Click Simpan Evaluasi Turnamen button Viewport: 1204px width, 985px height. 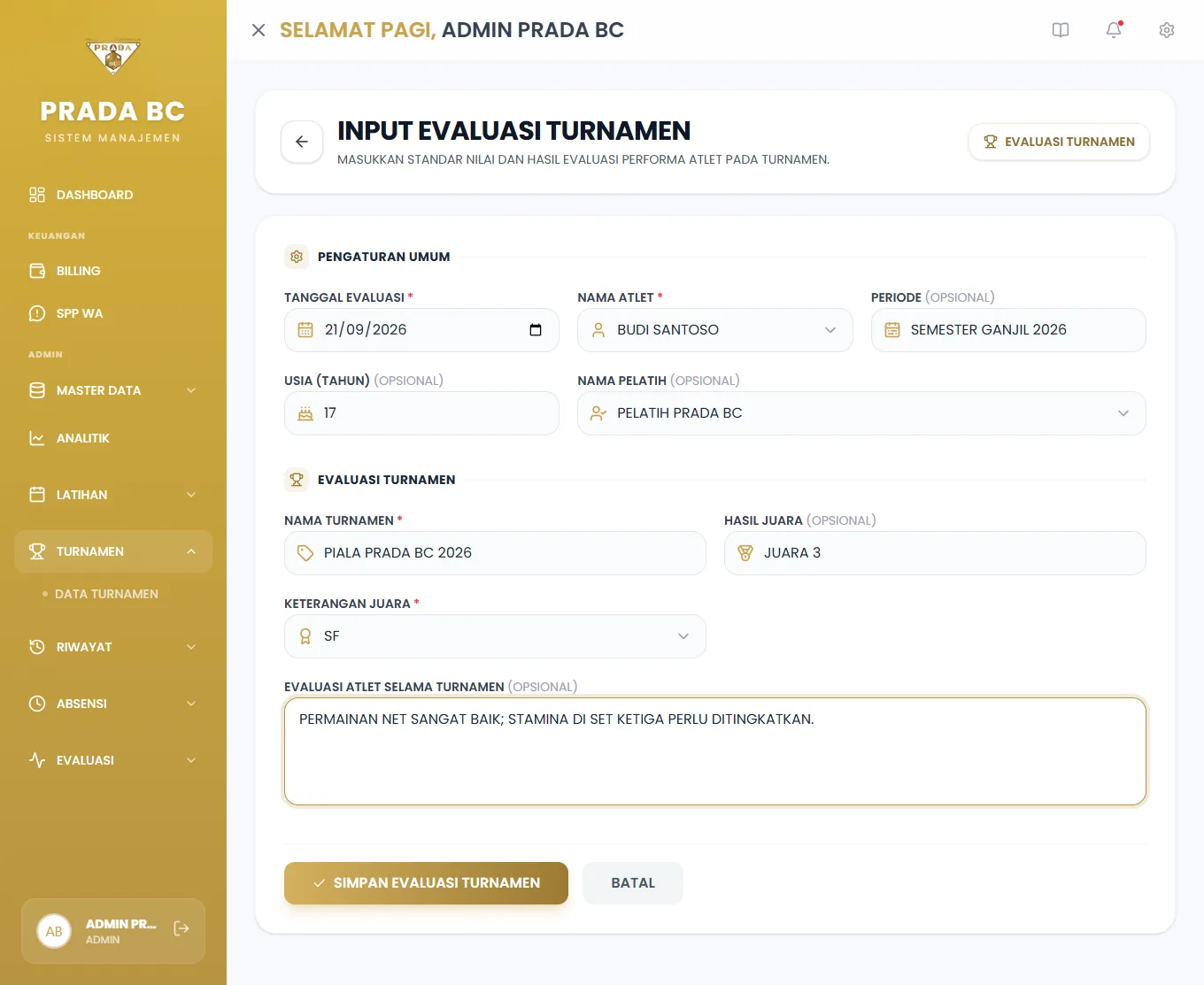pos(426,883)
